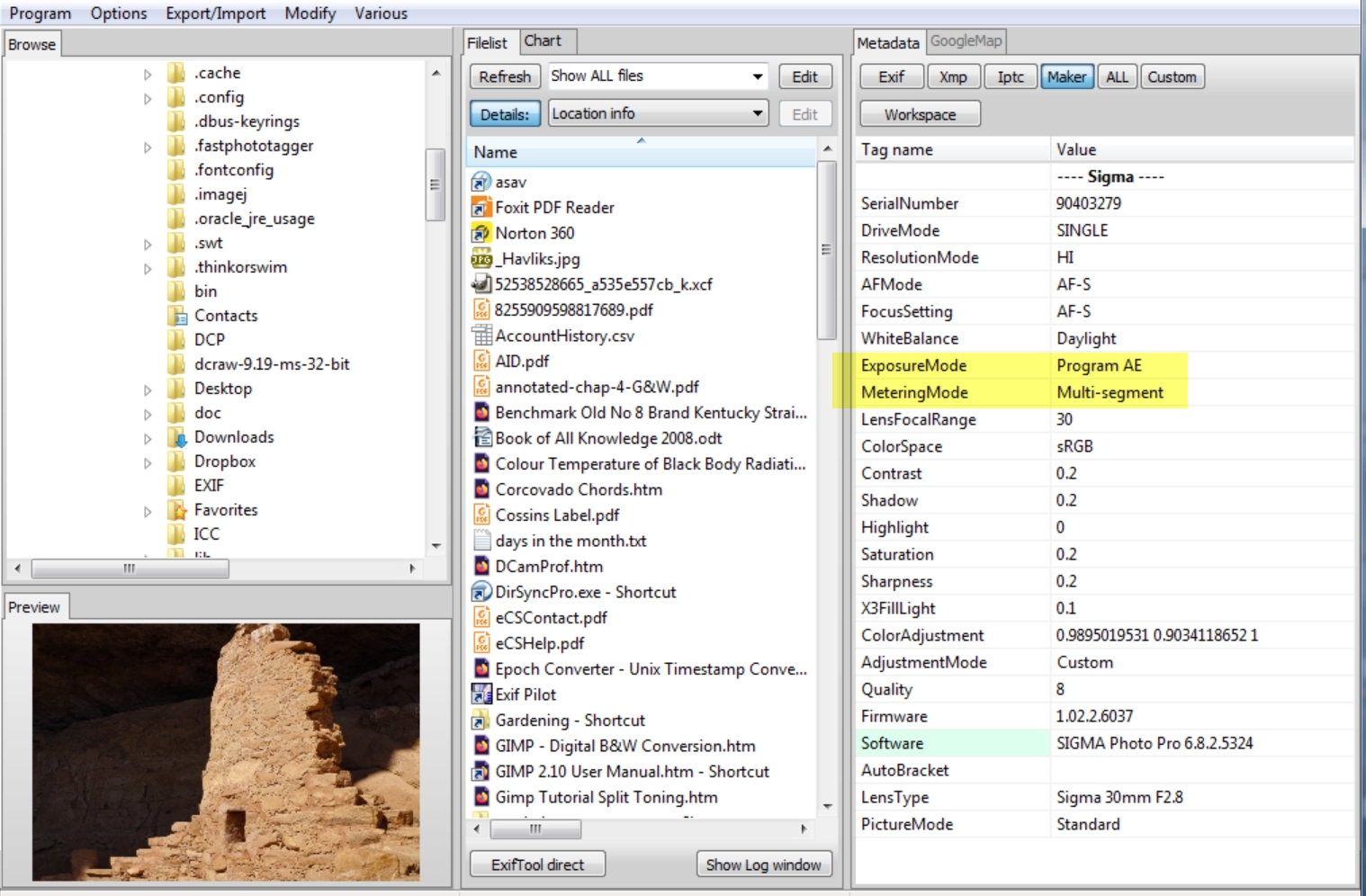Open the Export/Import menu
The height and width of the screenshot is (896, 1366).
click(x=215, y=13)
